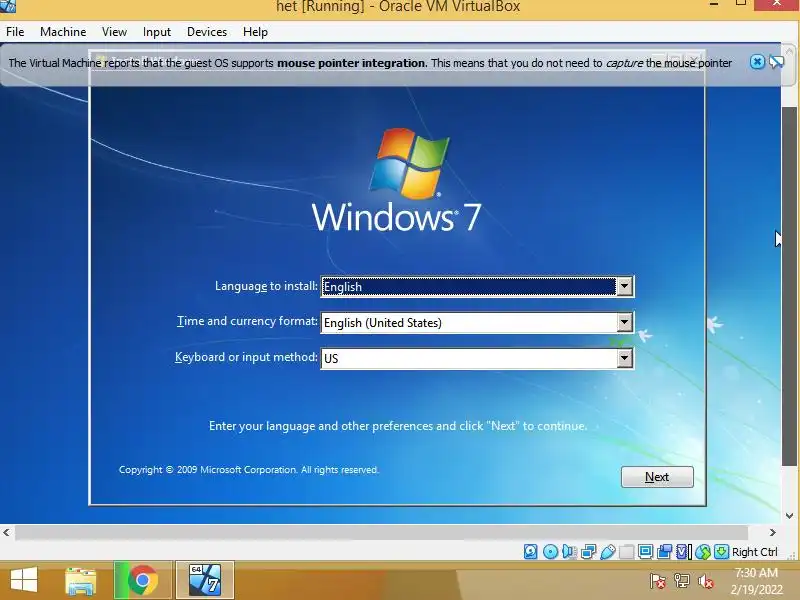This screenshot has width=800, height=600.
Task: Expand the Time and currency format dropdown
Action: [x=624, y=322]
